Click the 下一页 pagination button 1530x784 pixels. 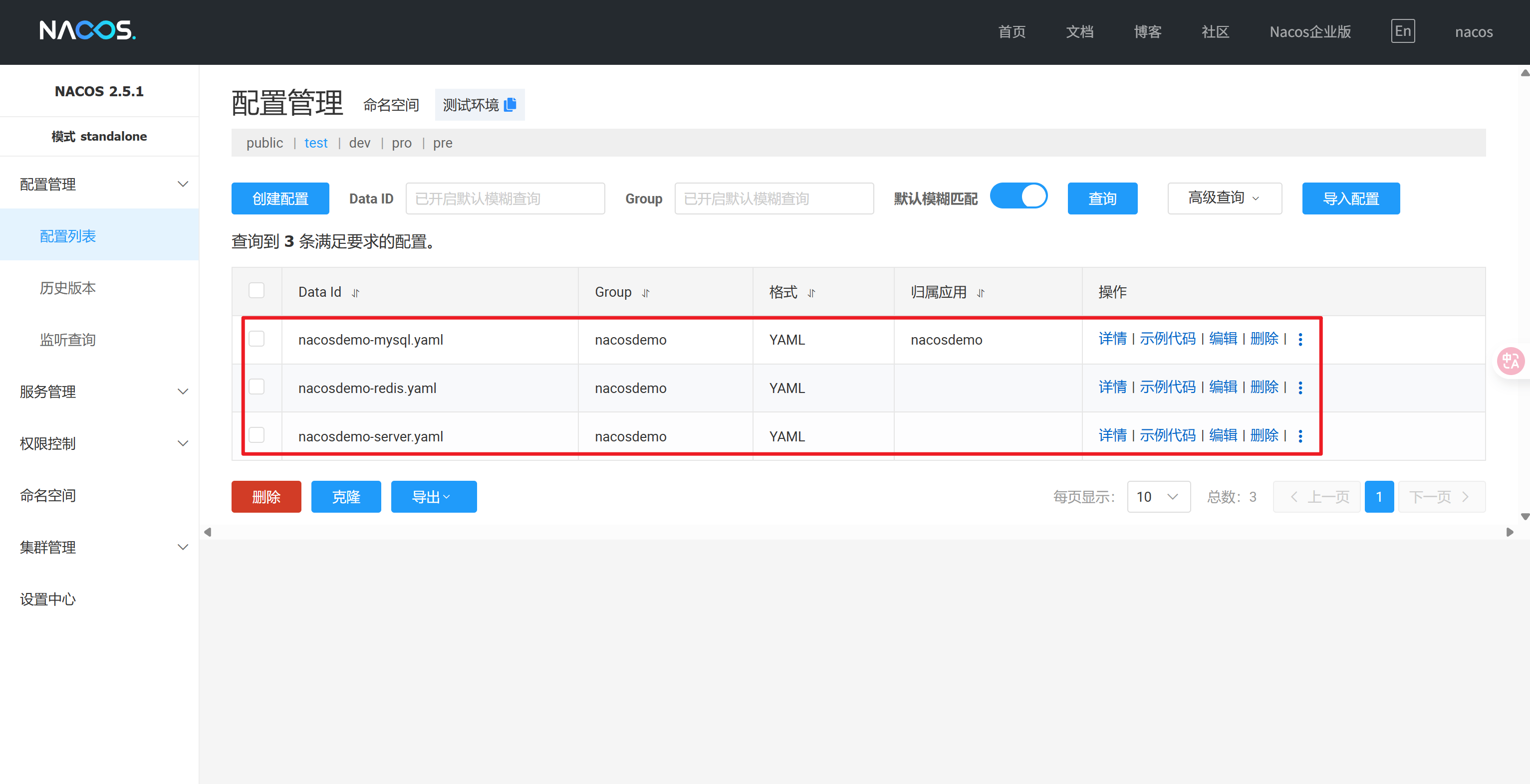1442,496
